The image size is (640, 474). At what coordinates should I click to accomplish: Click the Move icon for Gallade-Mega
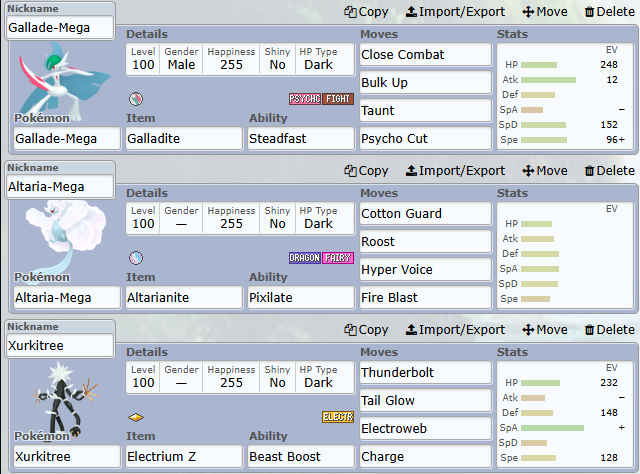pos(528,12)
